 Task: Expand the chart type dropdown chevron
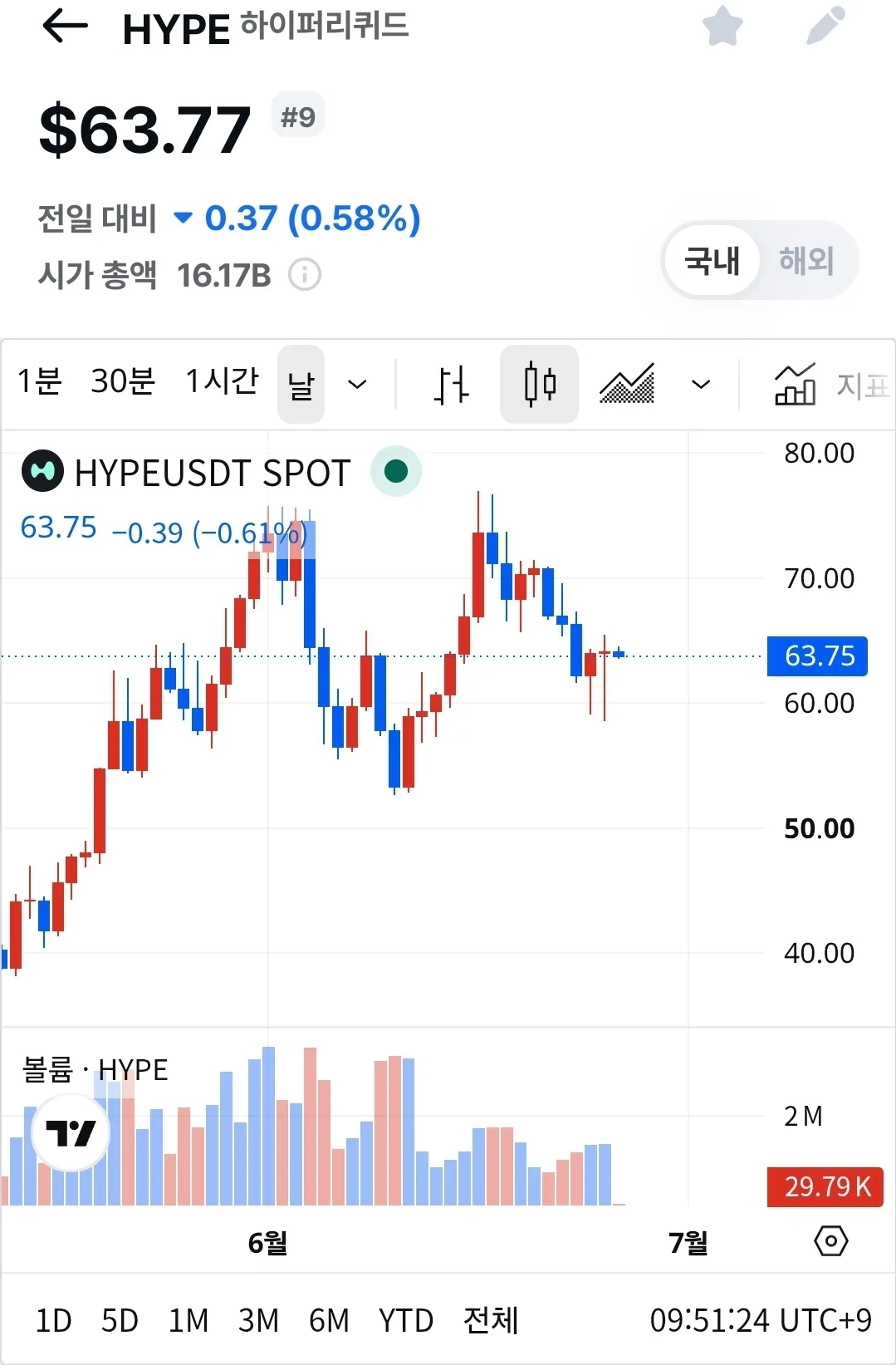pos(701,385)
